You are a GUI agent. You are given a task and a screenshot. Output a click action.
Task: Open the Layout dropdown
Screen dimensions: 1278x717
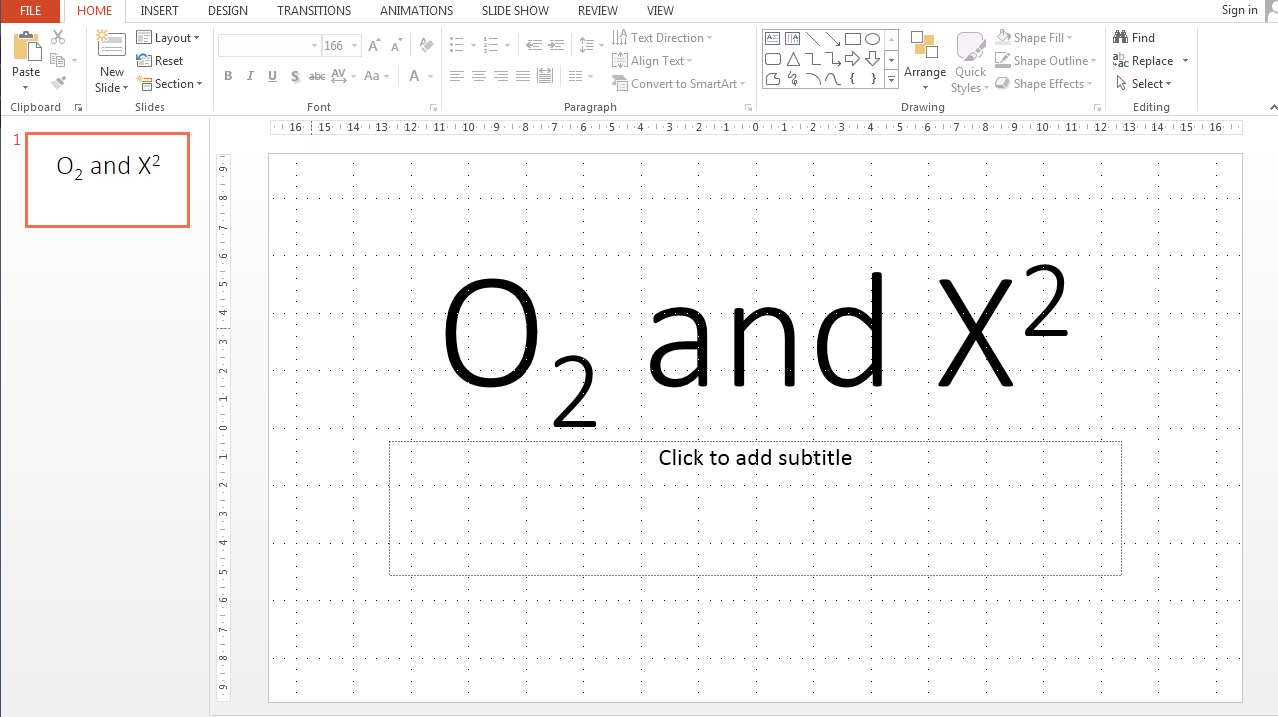point(168,38)
